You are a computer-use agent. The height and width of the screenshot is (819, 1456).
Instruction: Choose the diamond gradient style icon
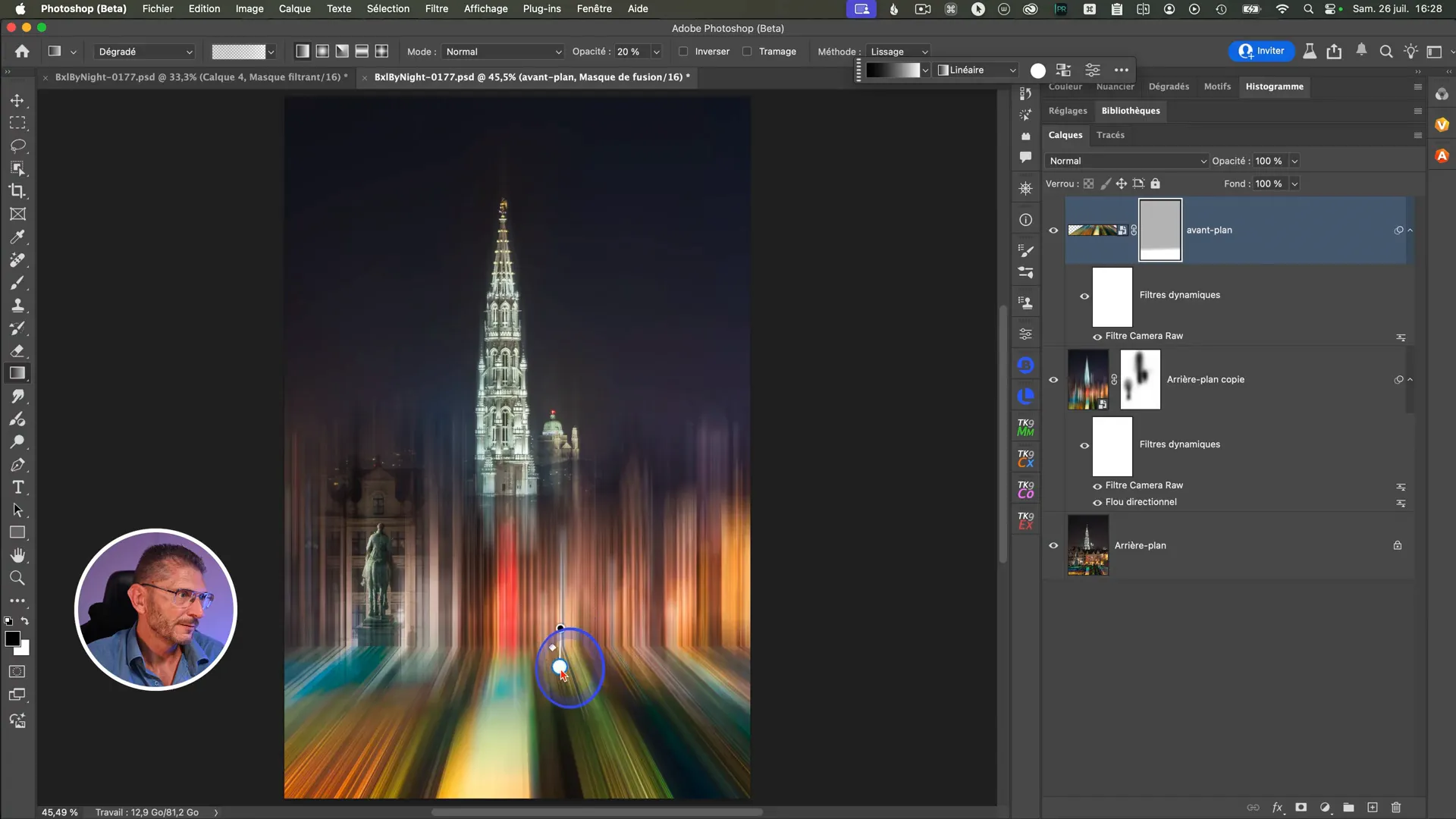(x=381, y=51)
